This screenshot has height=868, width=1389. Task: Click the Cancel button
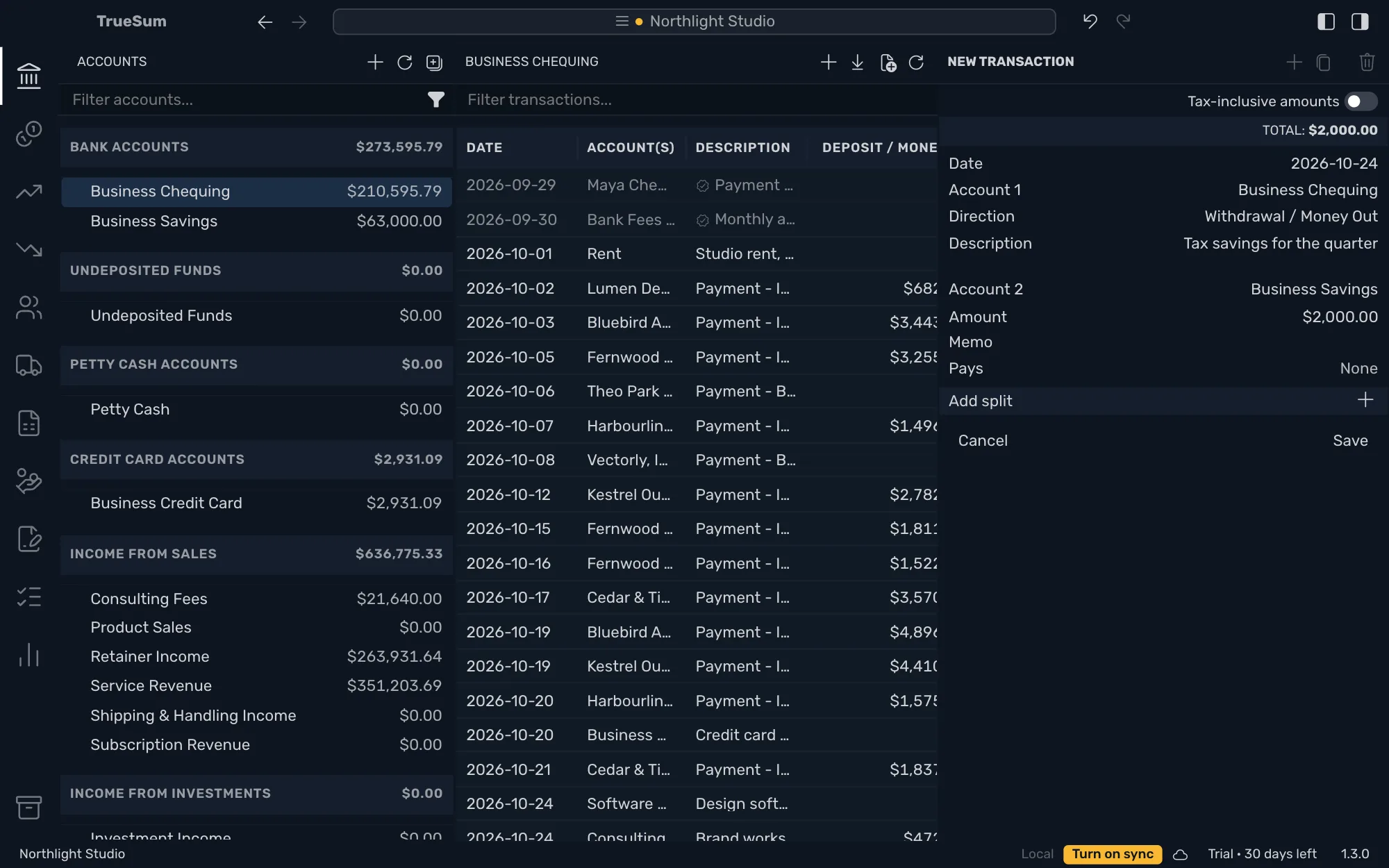(x=983, y=441)
